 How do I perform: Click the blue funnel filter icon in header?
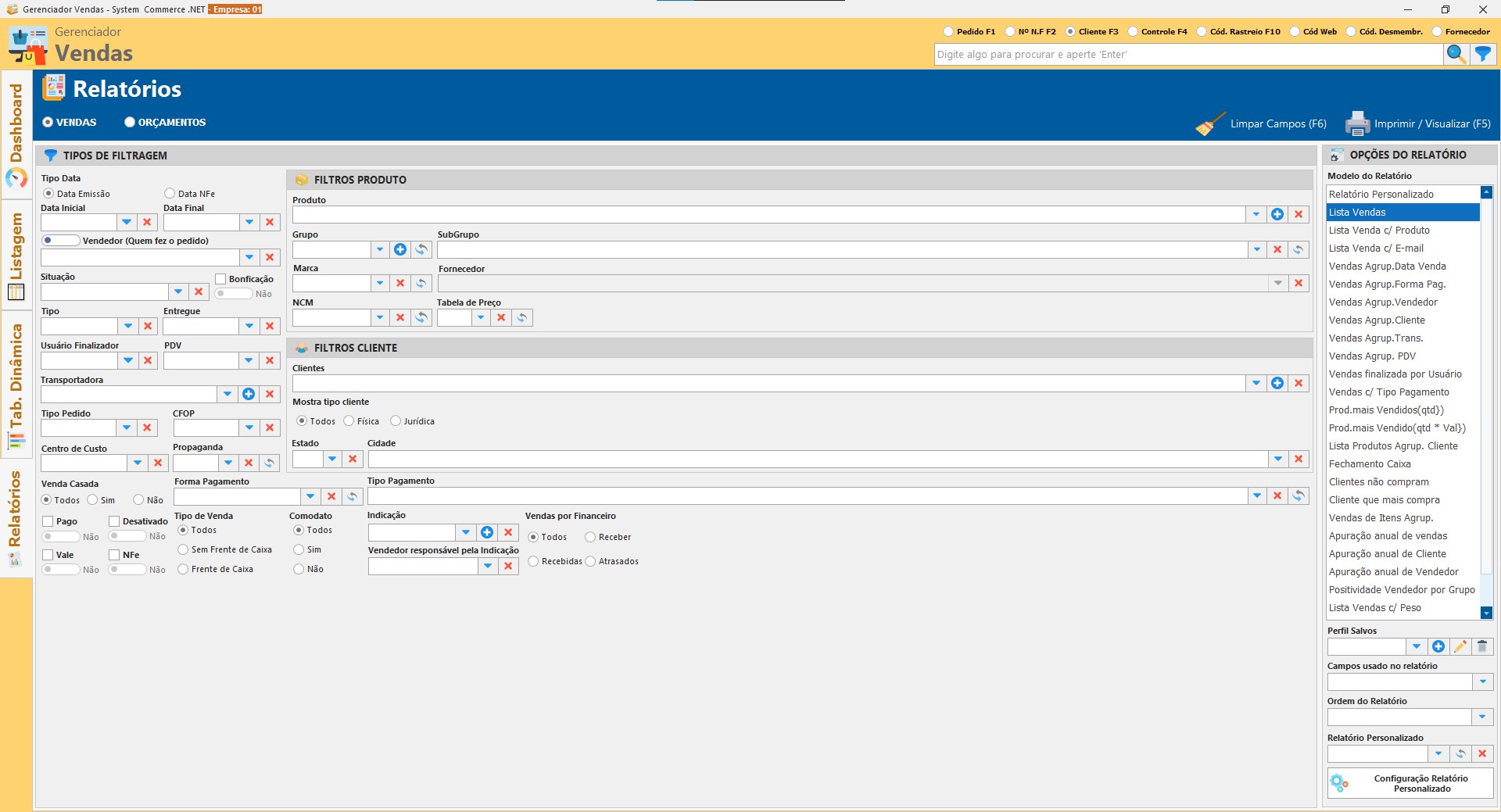pyautogui.click(x=1483, y=54)
